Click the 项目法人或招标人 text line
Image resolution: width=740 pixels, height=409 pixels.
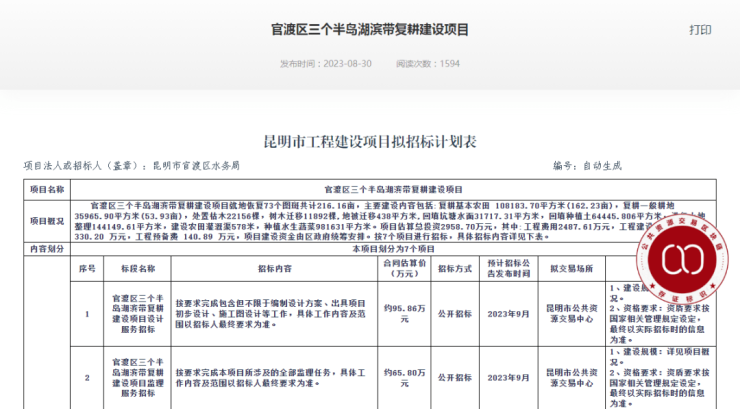(x=131, y=165)
